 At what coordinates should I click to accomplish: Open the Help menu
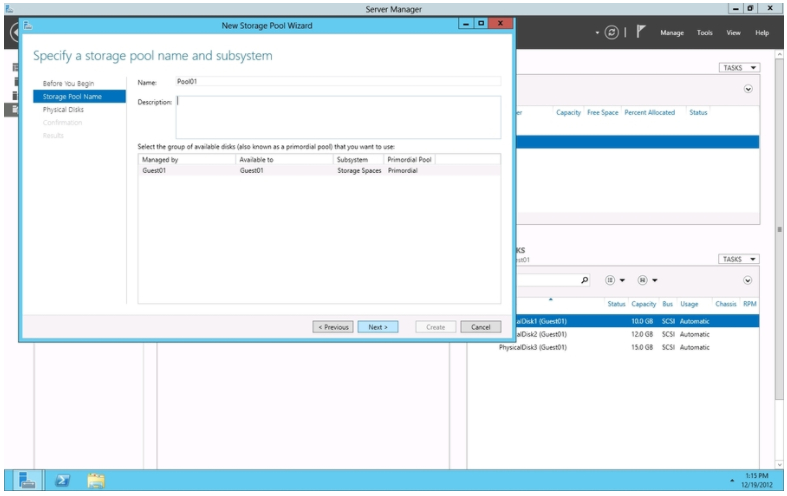click(x=762, y=33)
